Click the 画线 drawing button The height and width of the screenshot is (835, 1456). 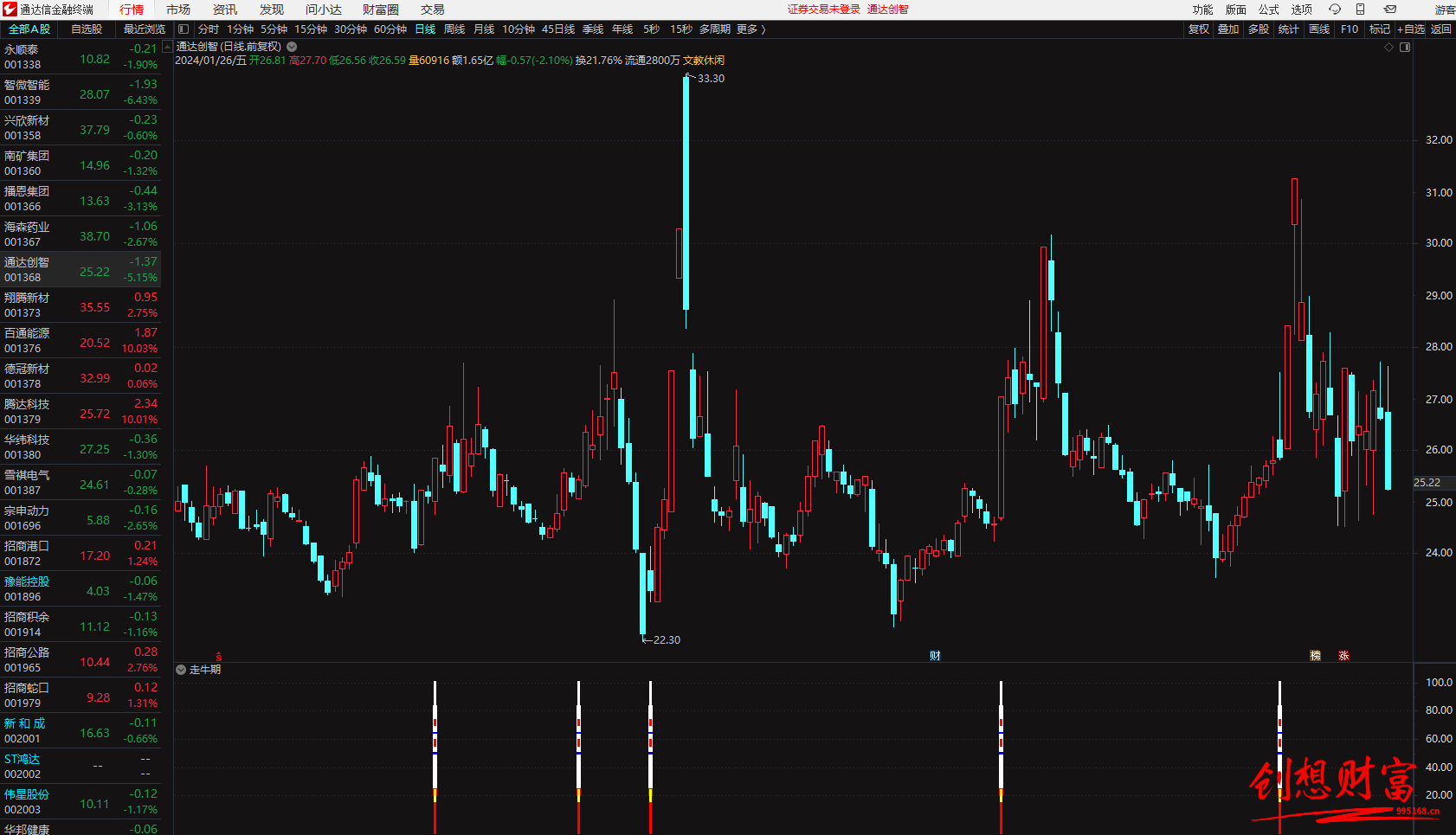coord(1319,29)
